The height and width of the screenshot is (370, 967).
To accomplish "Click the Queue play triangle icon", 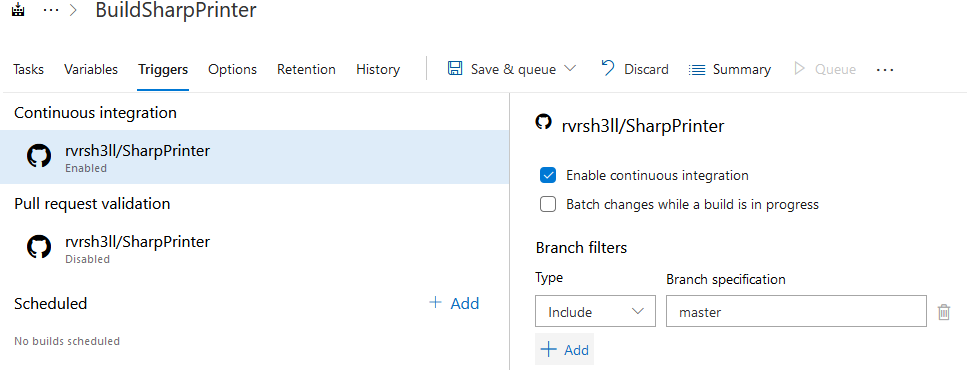I will coord(799,68).
